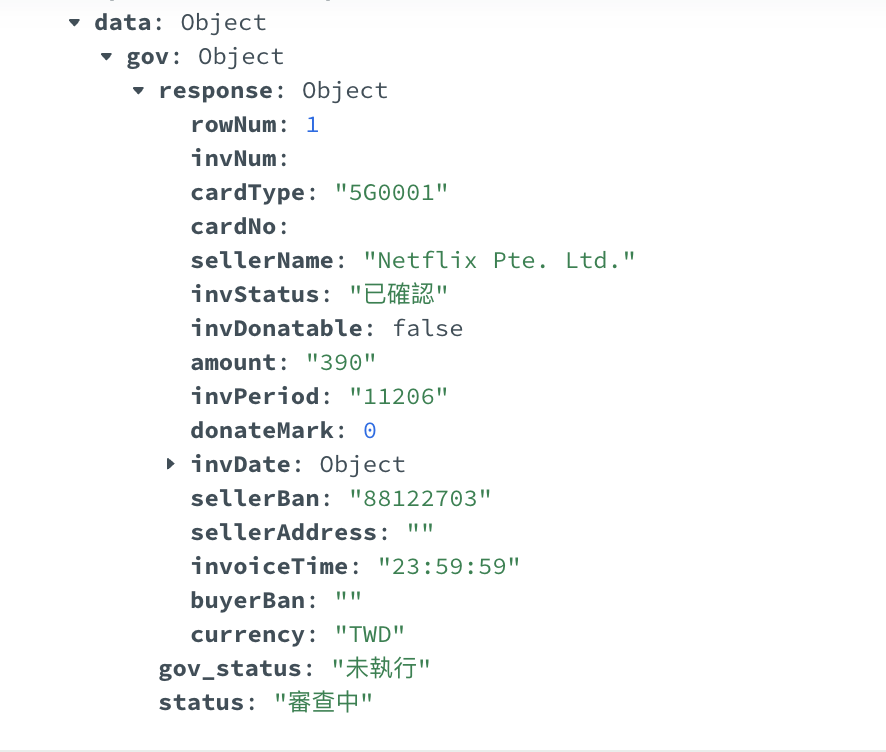Click the invNum key label
The width and height of the screenshot is (886, 752).
(x=240, y=159)
